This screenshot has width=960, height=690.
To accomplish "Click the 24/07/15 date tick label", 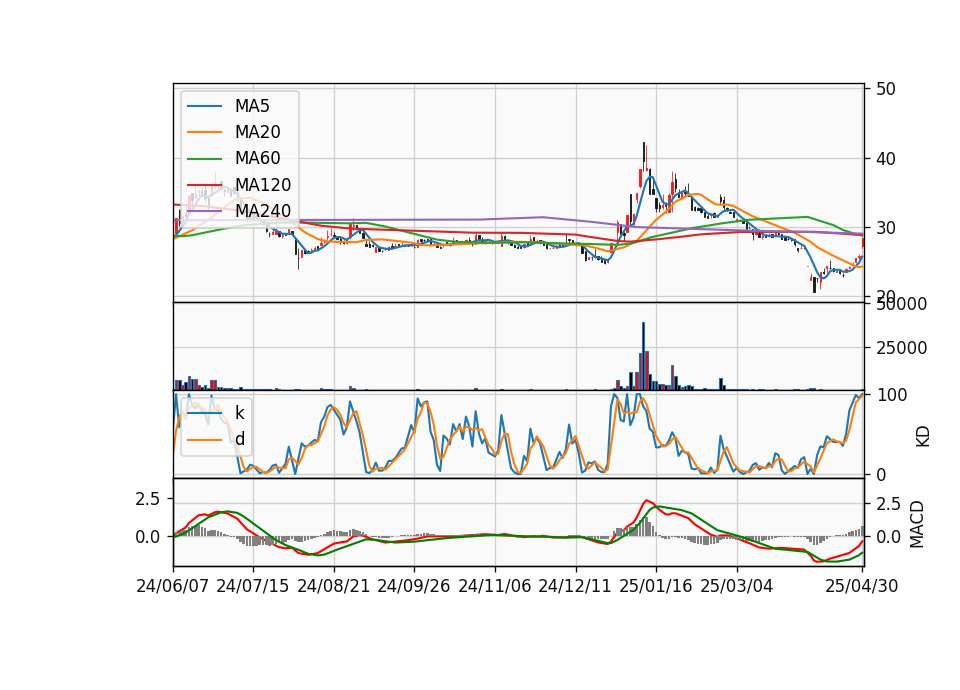I will [x=253, y=587].
